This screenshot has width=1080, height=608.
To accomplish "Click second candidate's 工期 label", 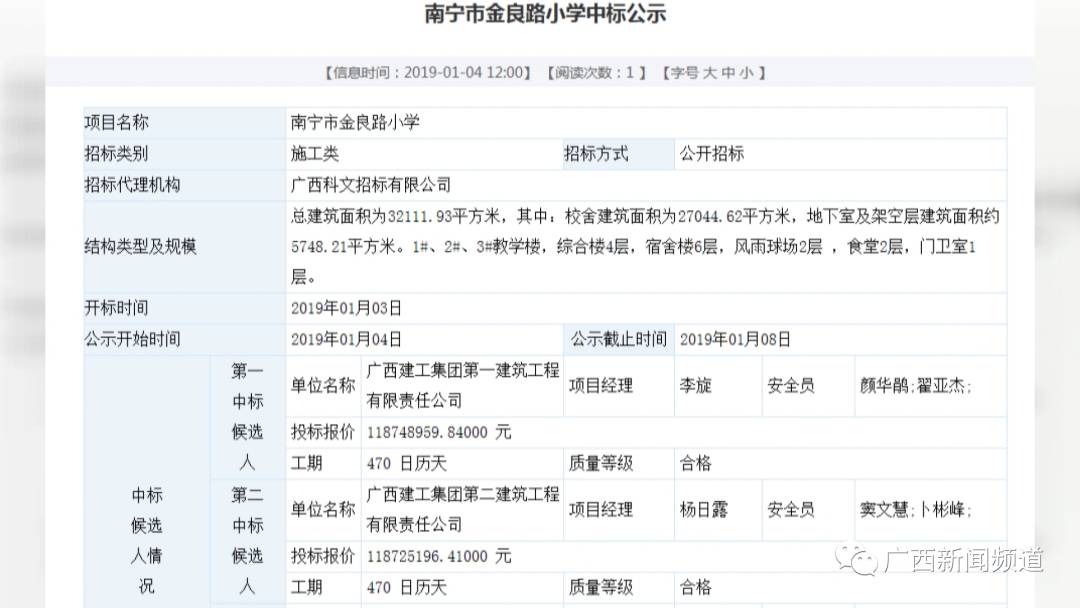I will click(x=306, y=587).
